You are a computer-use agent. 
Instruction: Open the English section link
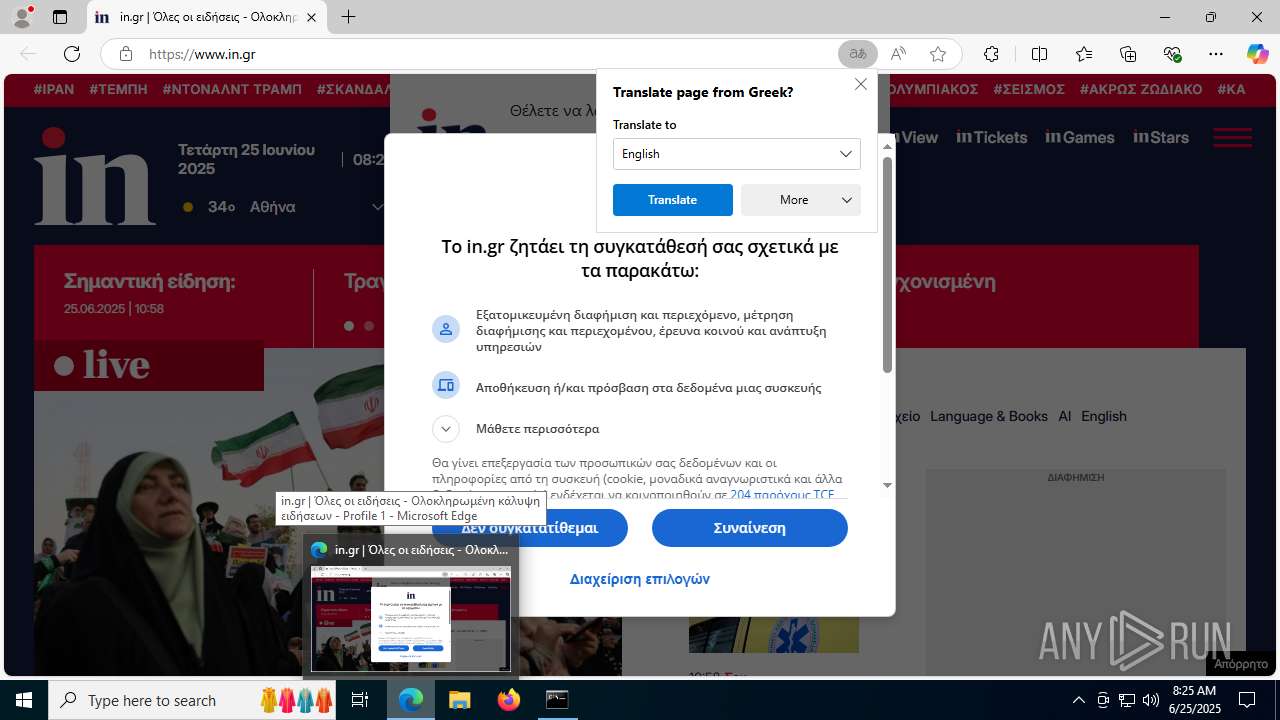(1104, 416)
